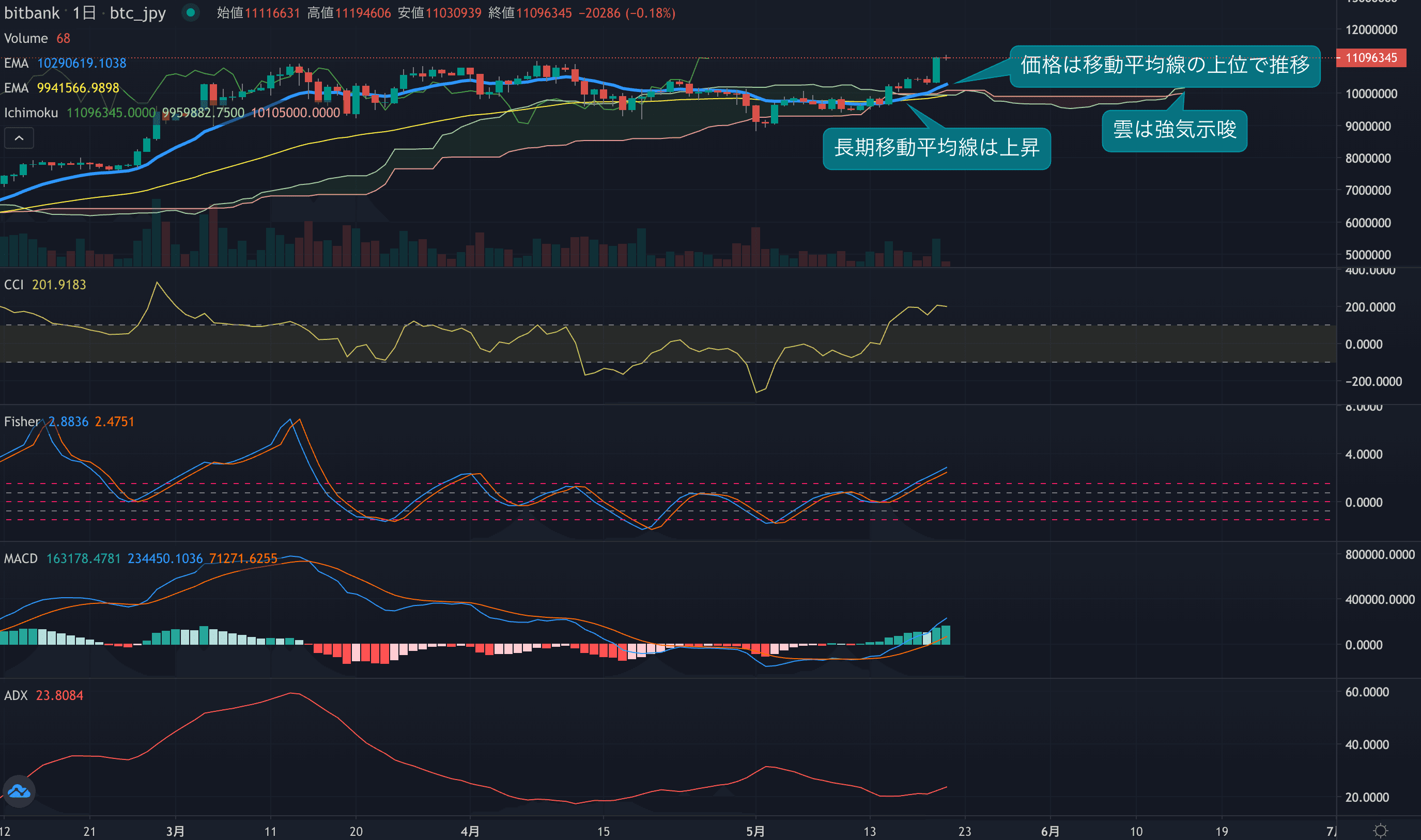Click the bitbank btc_jpy symbol title
Image resolution: width=1421 pixels, height=840 pixels.
coord(85,12)
